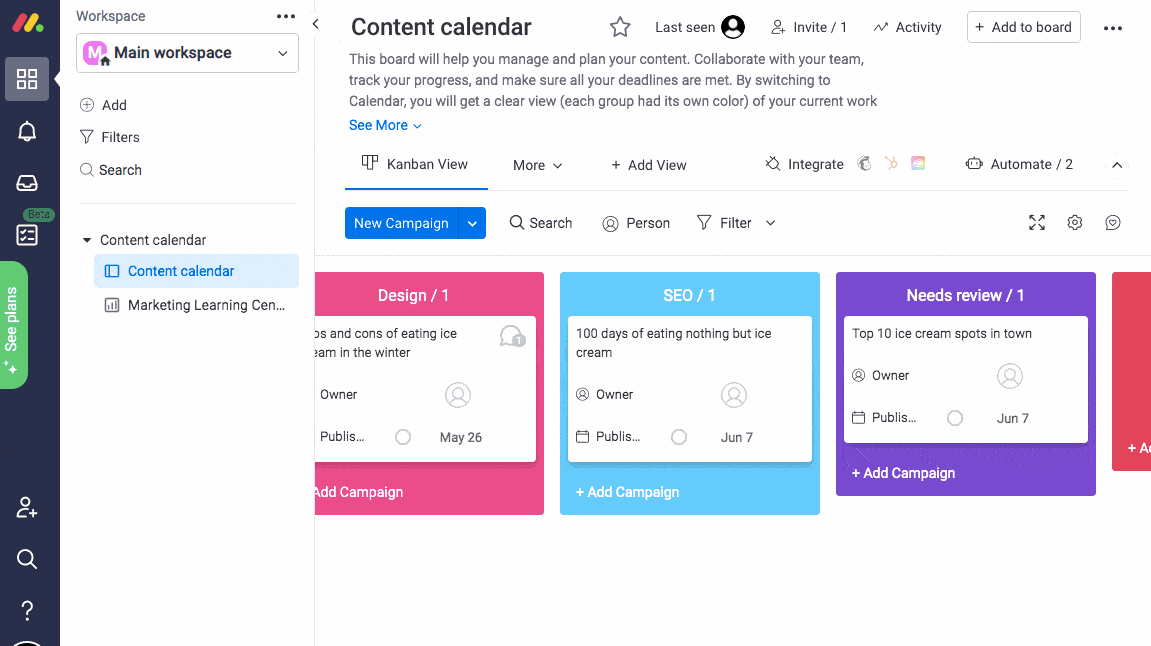The image size is (1151, 646).
Task: Open My Work checklist icon
Action: (x=27, y=235)
